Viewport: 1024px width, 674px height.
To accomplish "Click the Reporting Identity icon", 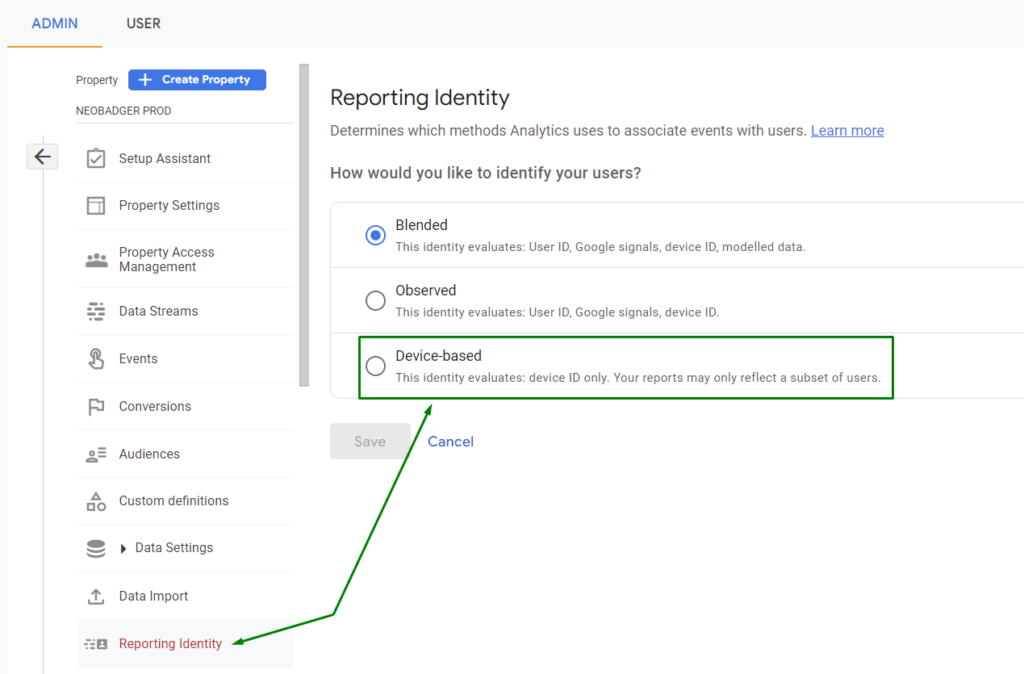I will click(96, 644).
